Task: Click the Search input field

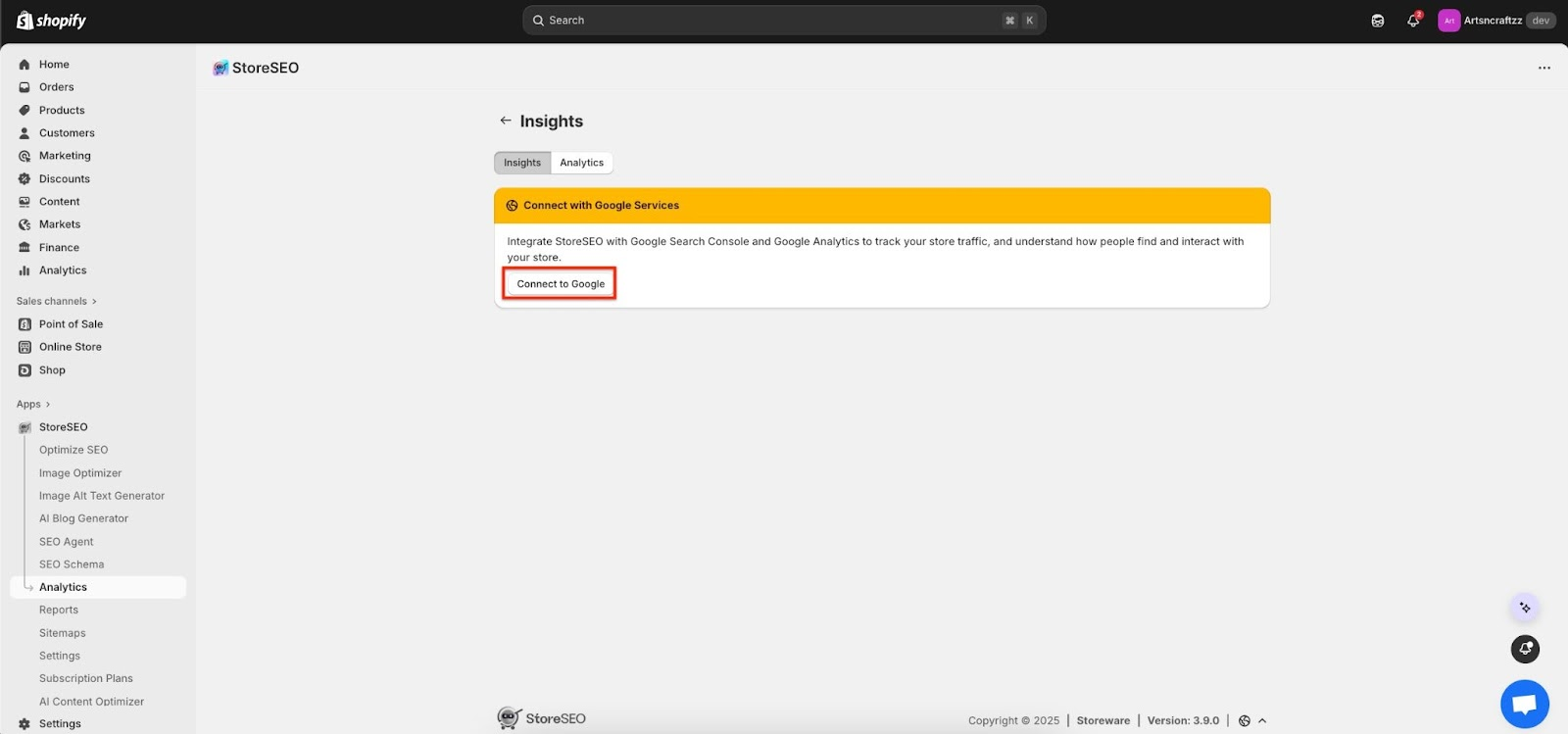Action: tap(784, 21)
